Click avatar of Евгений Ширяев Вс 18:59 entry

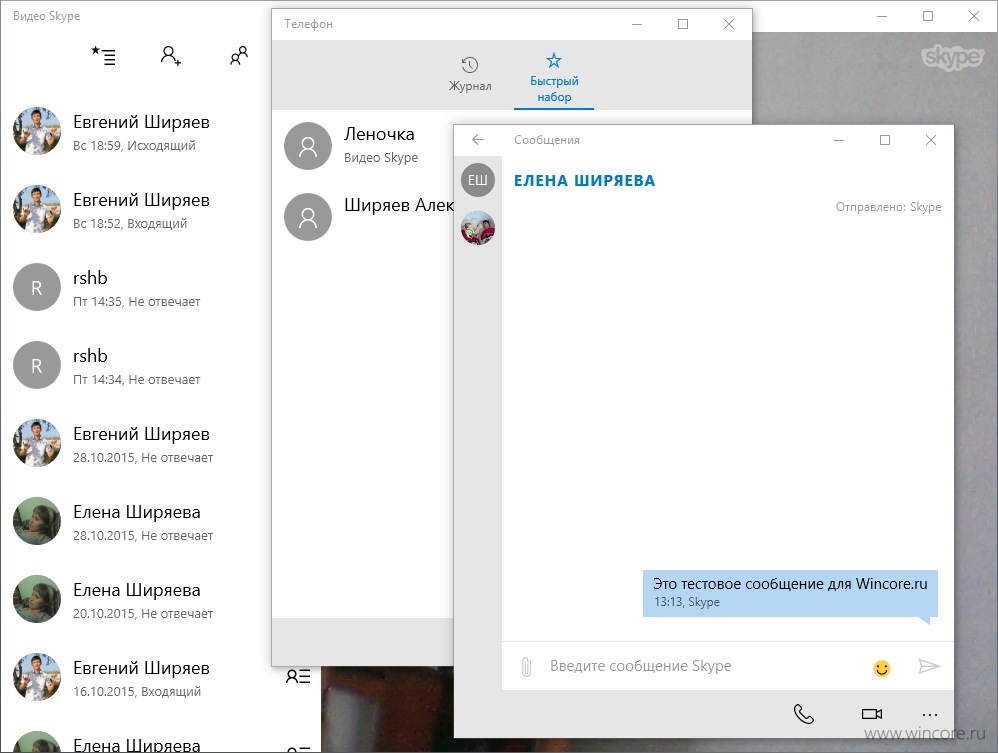coord(37,131)
